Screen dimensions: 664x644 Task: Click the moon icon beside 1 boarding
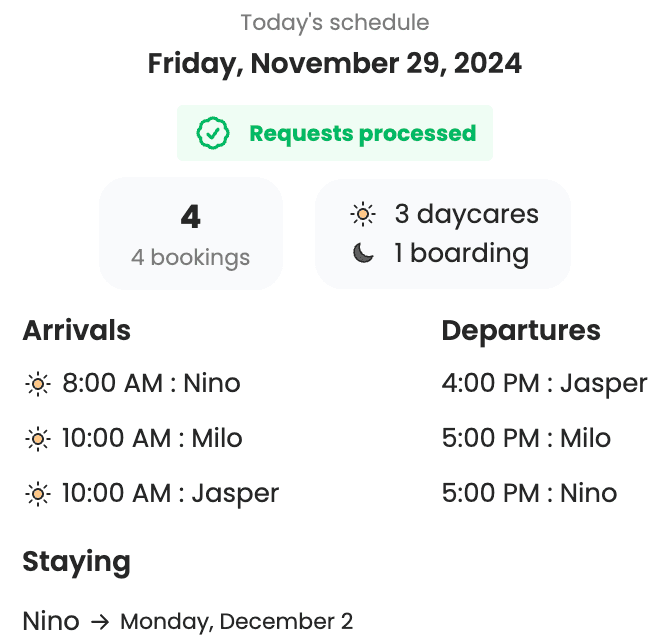[x=363, y=254]
